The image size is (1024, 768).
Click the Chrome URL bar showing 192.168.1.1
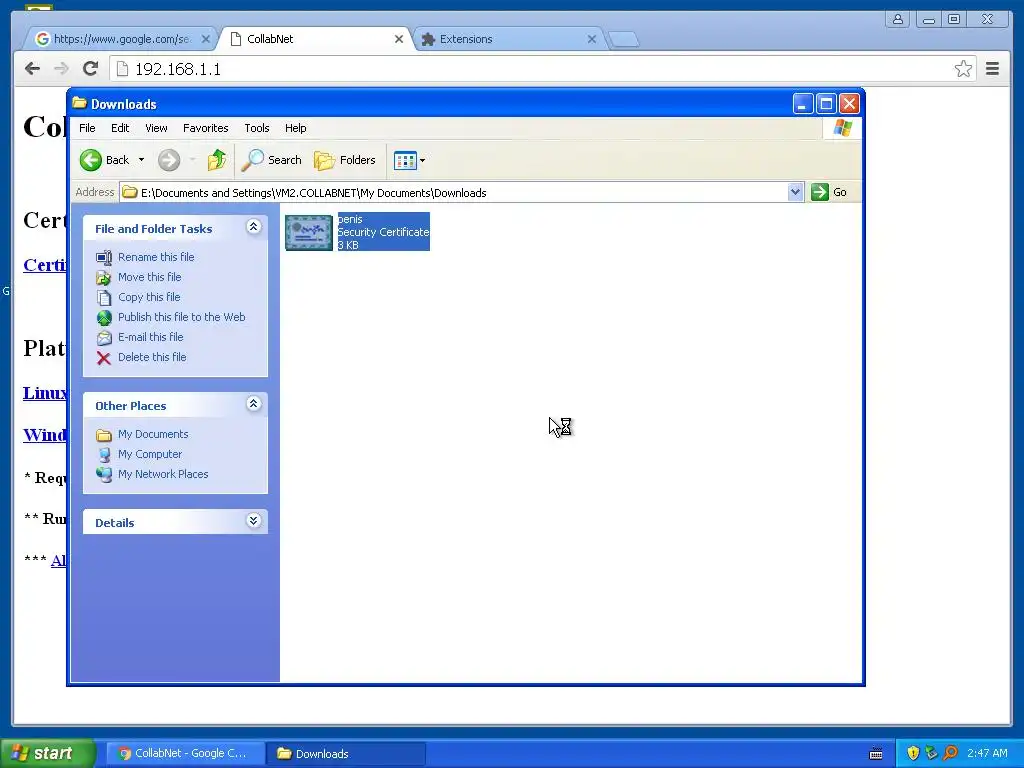[x=542, y=69]
